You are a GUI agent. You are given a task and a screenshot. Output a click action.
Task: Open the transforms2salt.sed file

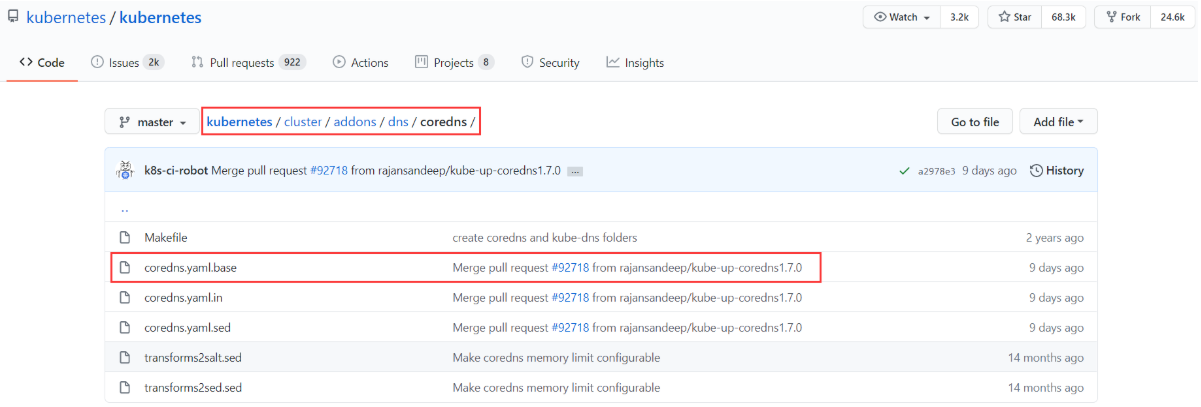click(193, 358)
